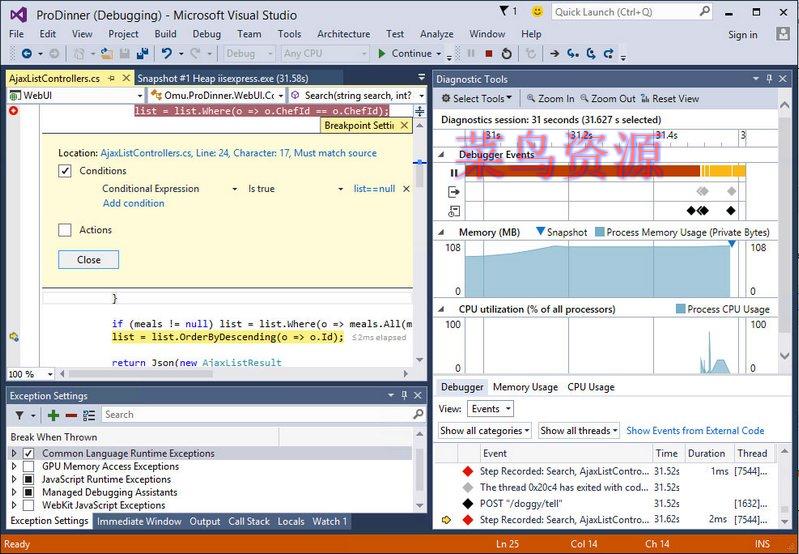Click the Step Out toolbar icon
This screenshot has width=799, height=554.
608,54
